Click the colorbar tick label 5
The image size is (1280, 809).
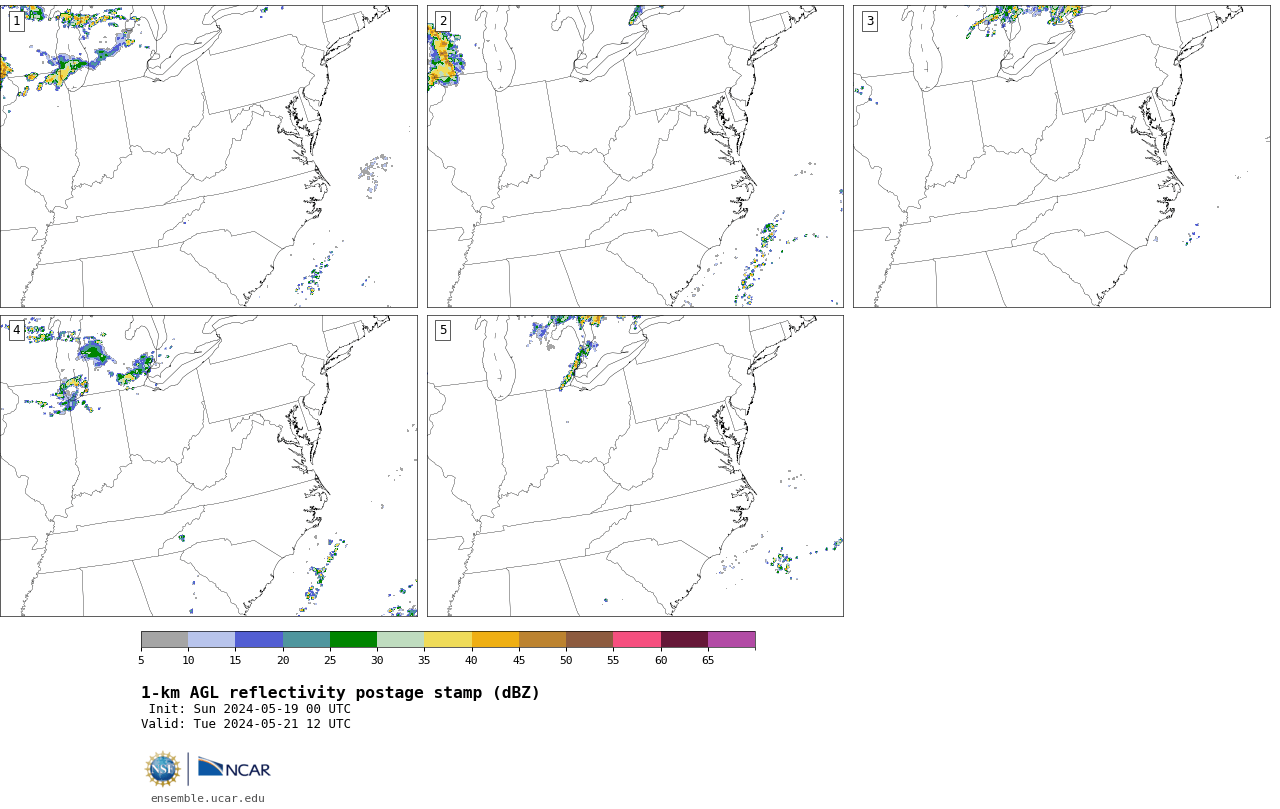141,660
